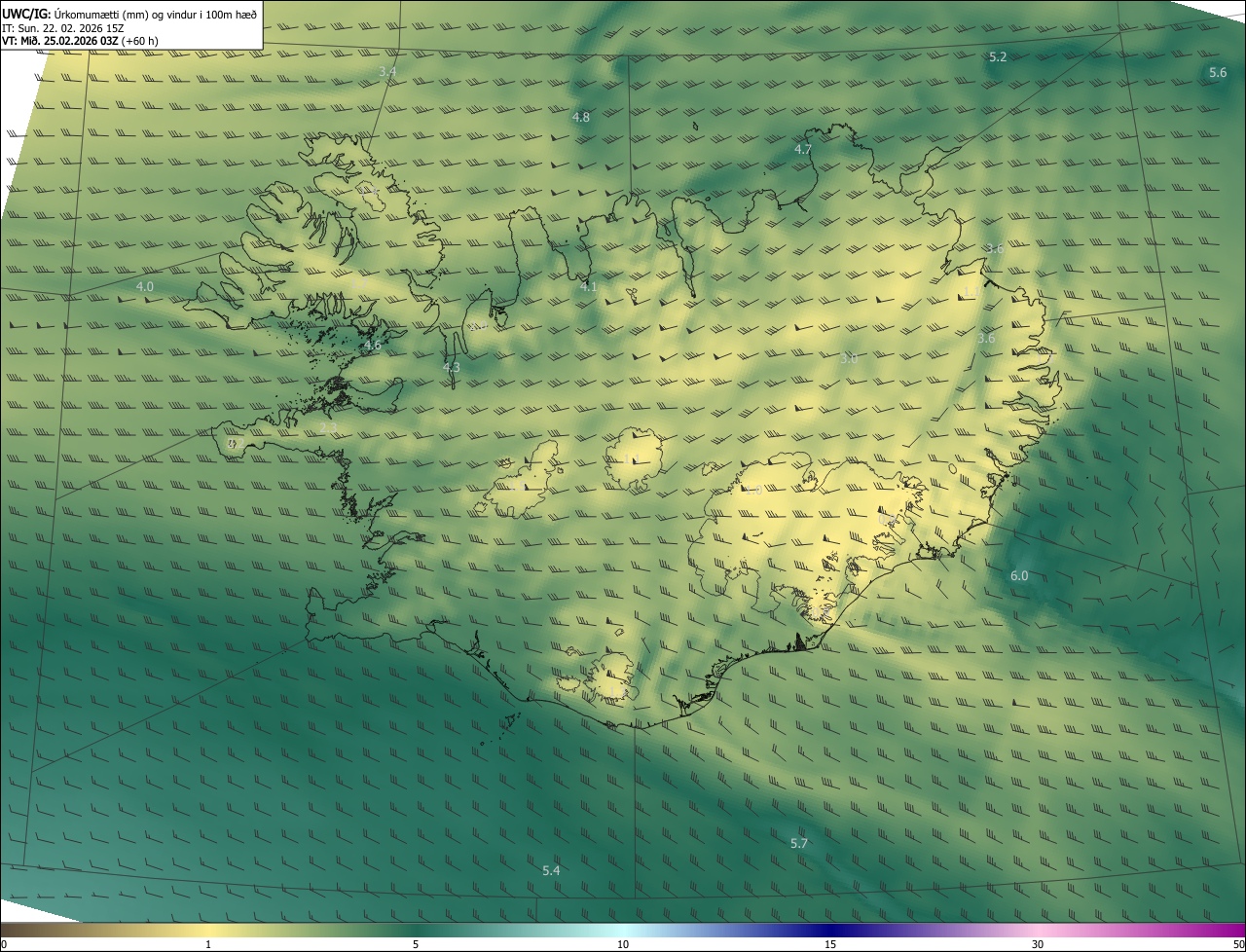This screenshot has height=952, width=1246.
Task: Click the 4.1 value label on the map
Action: 588,286
